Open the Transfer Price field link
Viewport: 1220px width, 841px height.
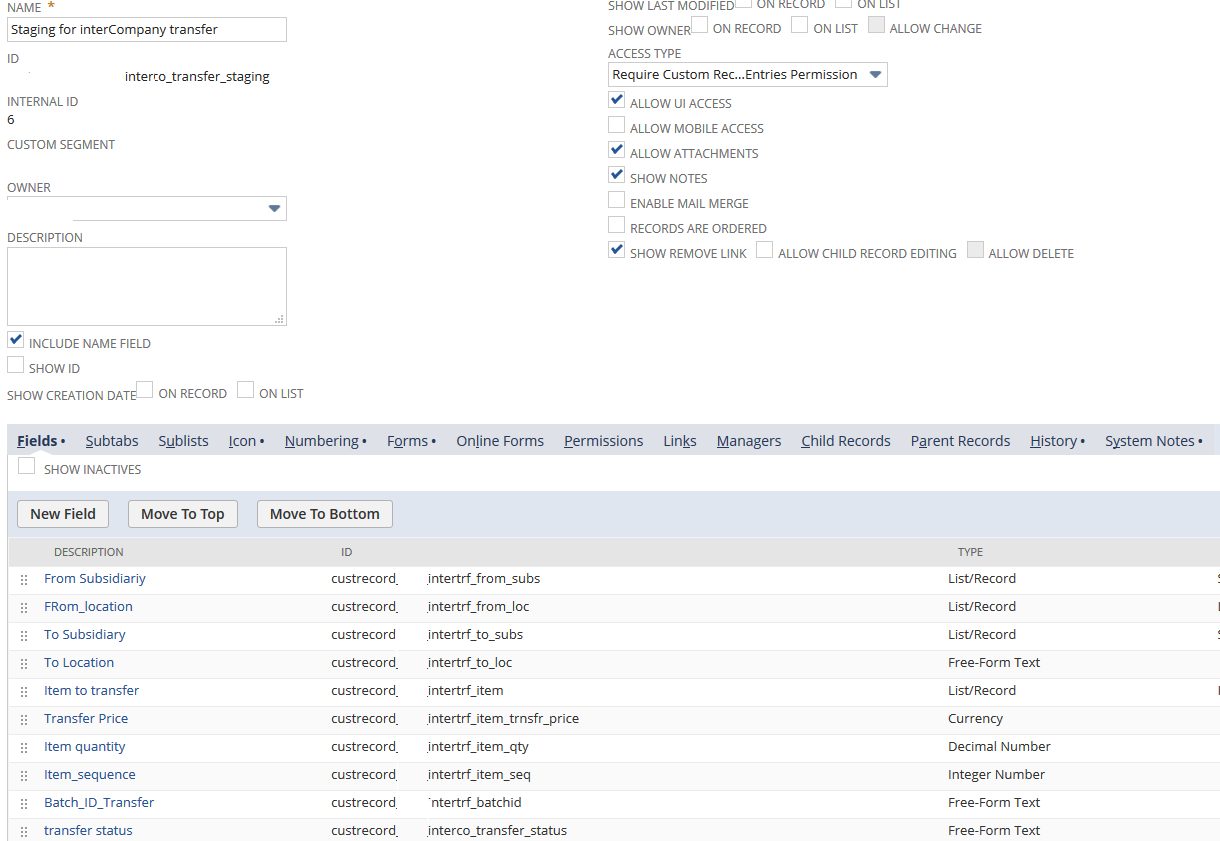coord(86,719)
